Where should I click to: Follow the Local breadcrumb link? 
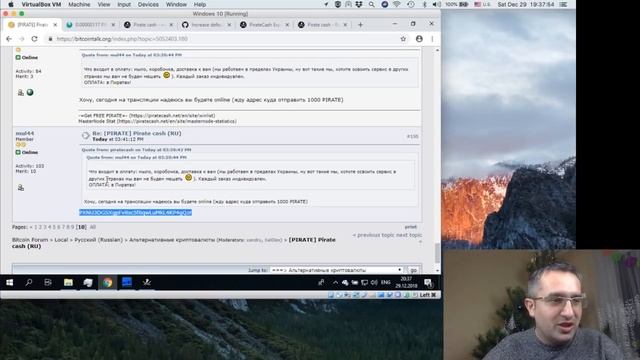pos(61,240)
